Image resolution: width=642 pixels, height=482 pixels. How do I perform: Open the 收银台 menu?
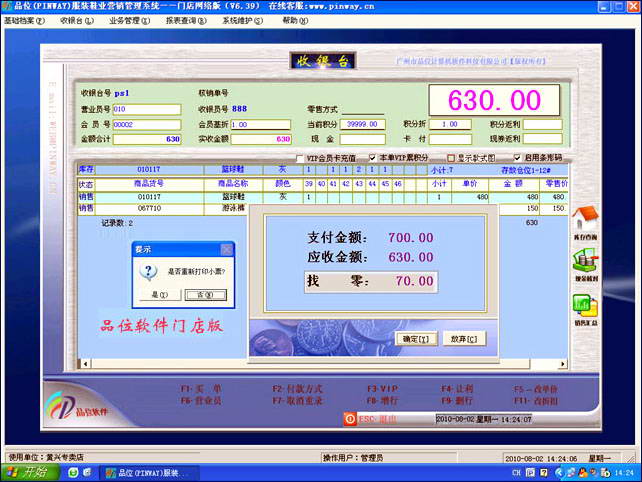(x=77, y=20)
